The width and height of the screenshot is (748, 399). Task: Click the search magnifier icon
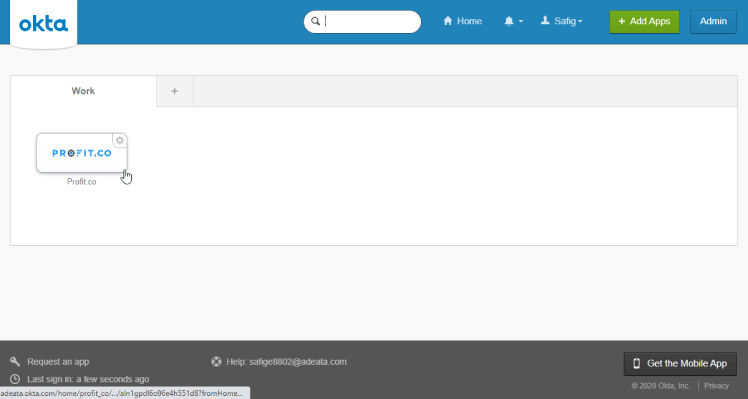click(315, 21)
